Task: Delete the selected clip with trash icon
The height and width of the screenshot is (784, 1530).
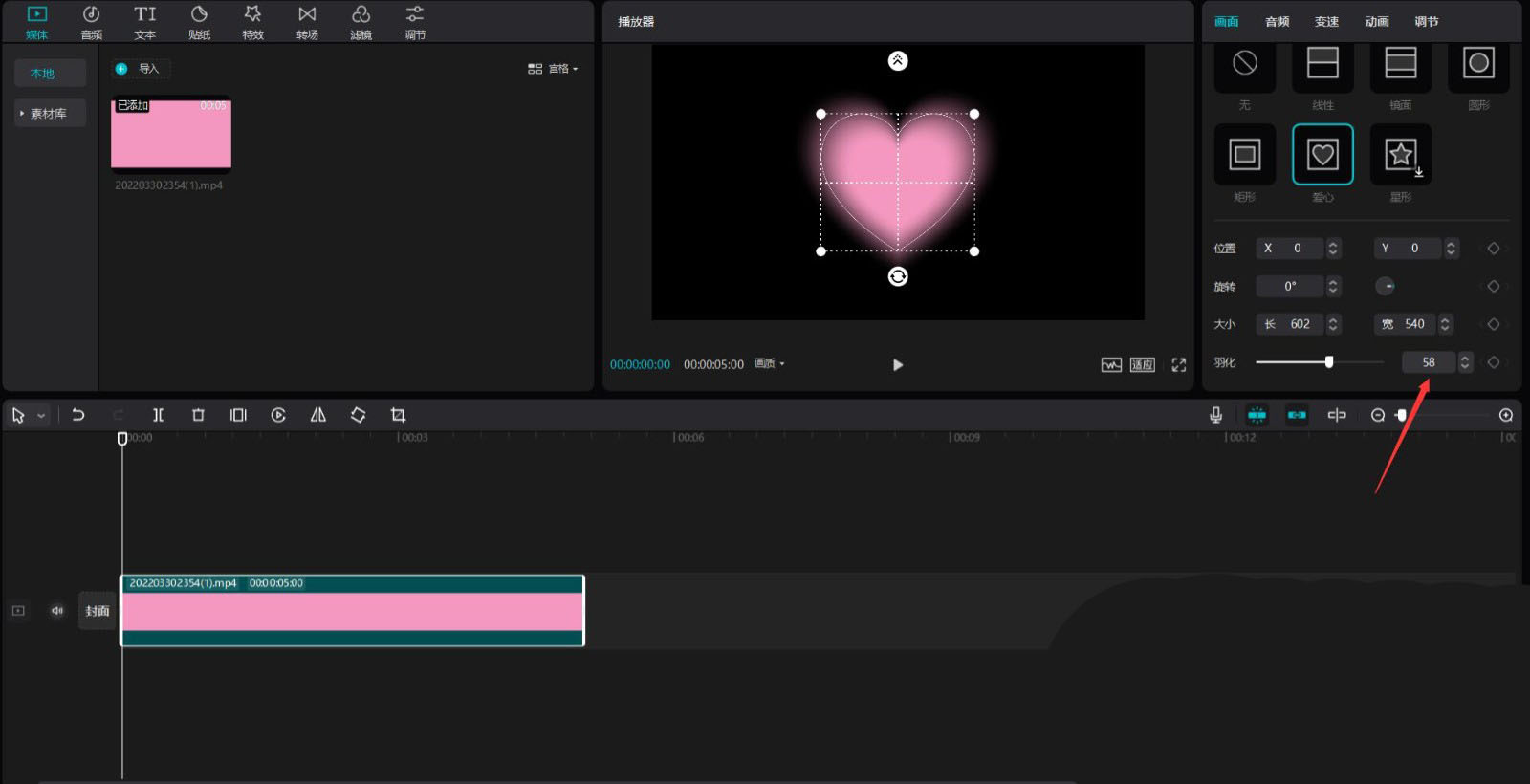Action: pyautogui.click(x=198, y=415)
